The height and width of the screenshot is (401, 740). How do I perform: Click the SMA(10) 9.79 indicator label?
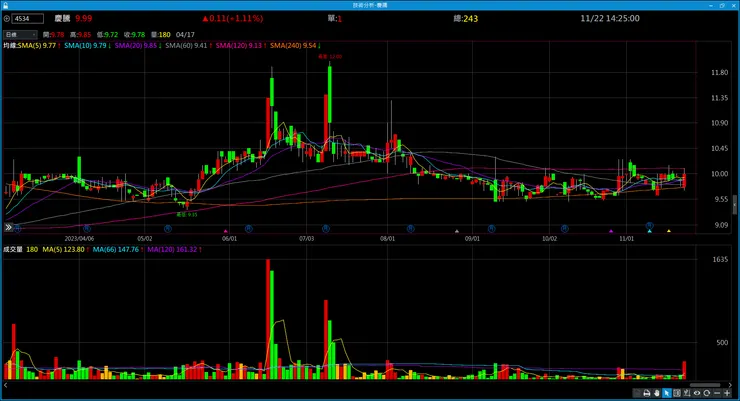coord(87,46)
